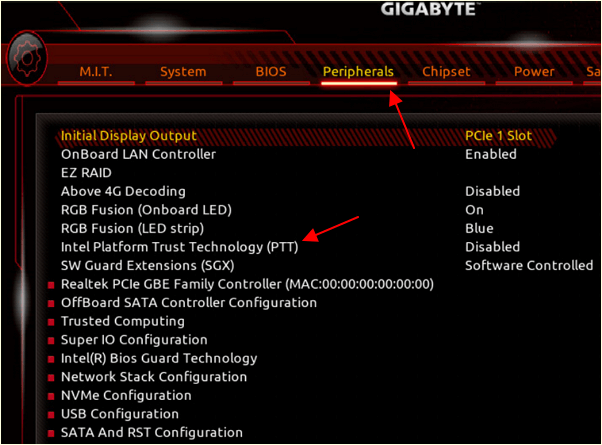Open NVMe Configuration submenu
This screenshot has width=602, height=445.
coord(126,395)
